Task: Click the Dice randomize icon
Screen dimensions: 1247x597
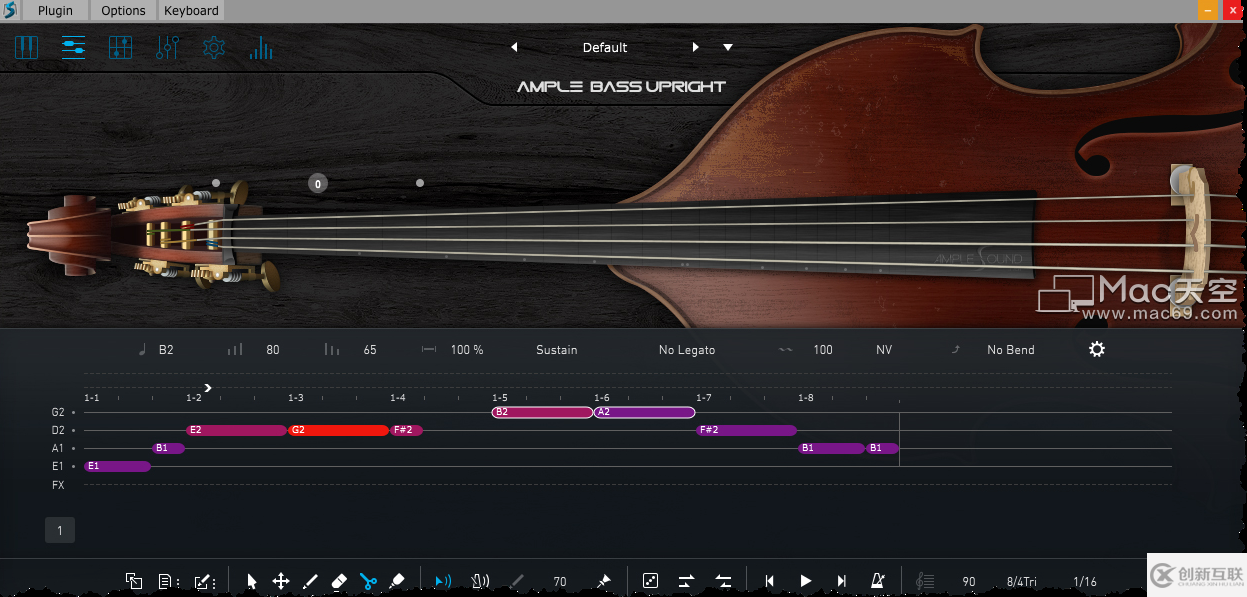Action: pos(650,580)
